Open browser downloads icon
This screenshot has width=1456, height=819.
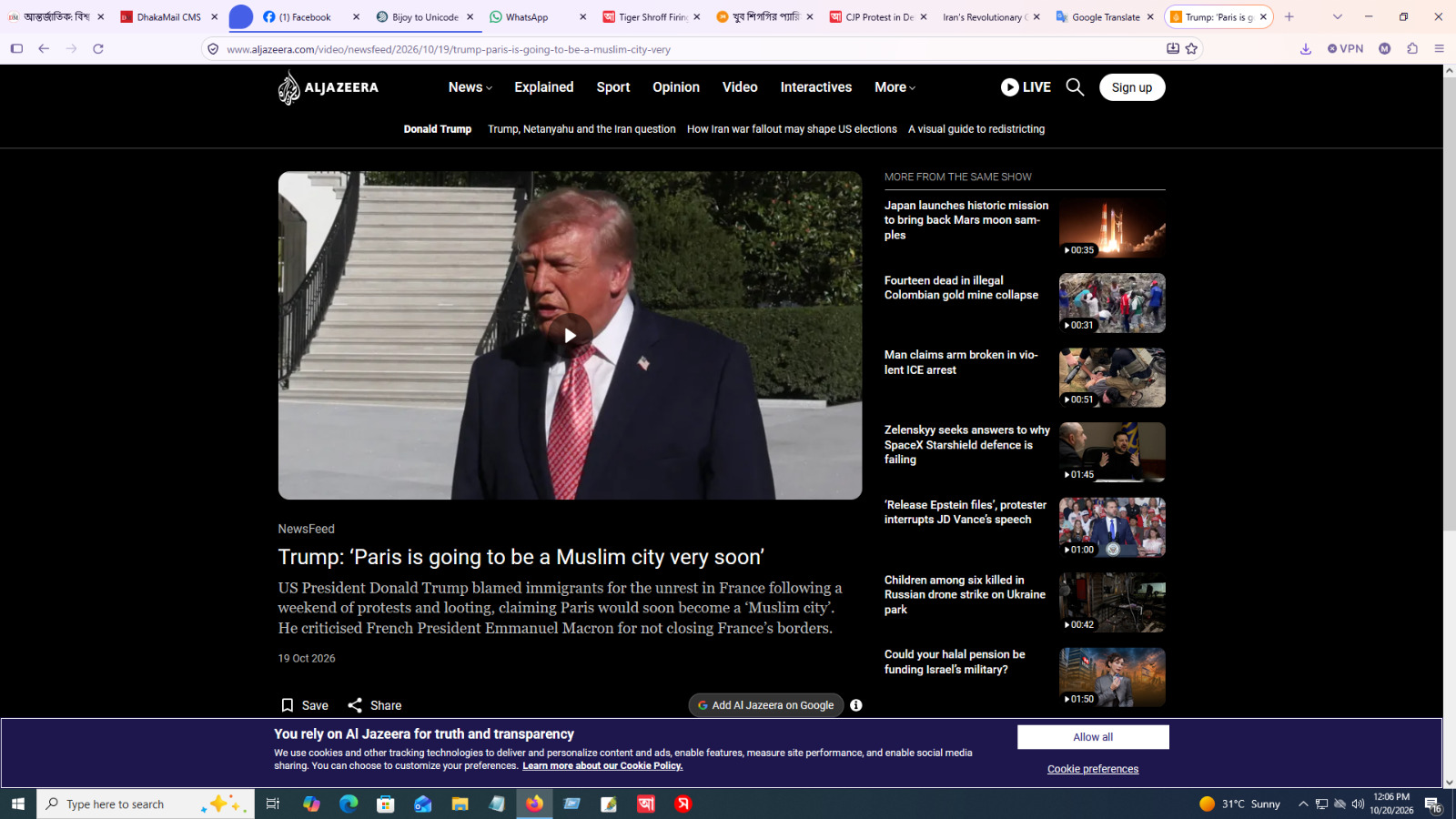[x=1306, y=49]
